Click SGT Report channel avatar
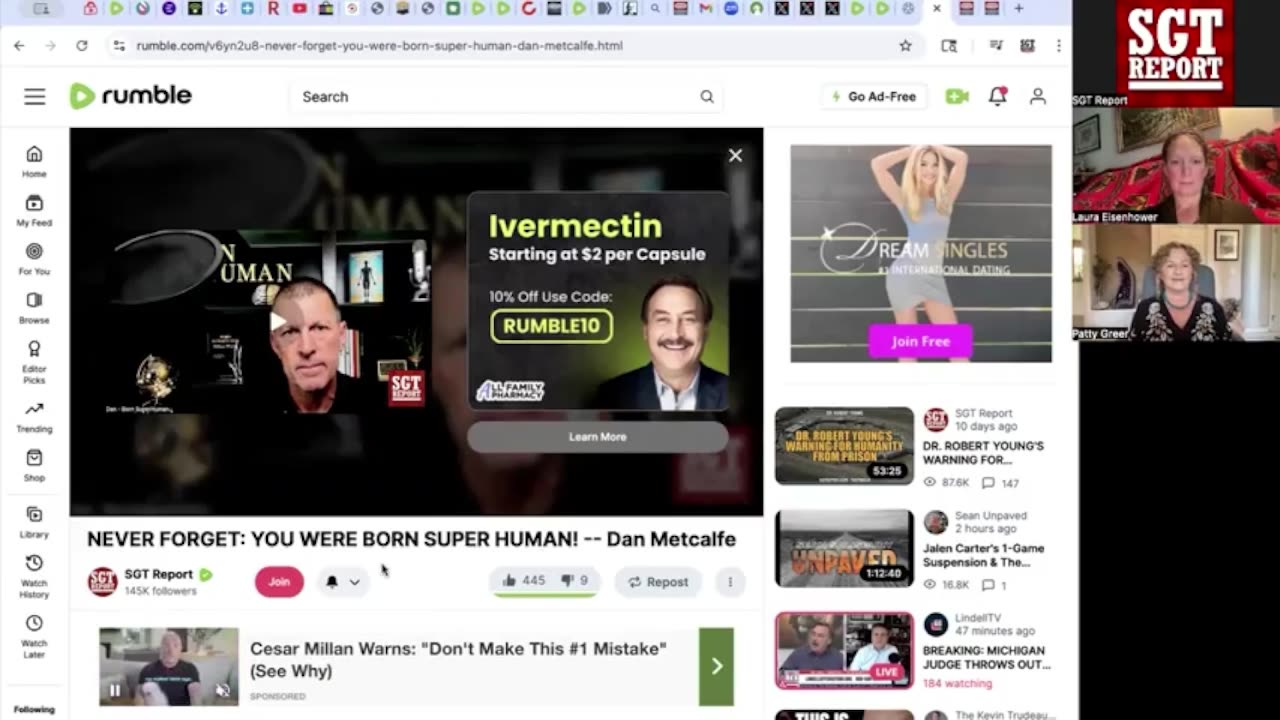This screenshot has width=1280, height=720. (102, 582)
